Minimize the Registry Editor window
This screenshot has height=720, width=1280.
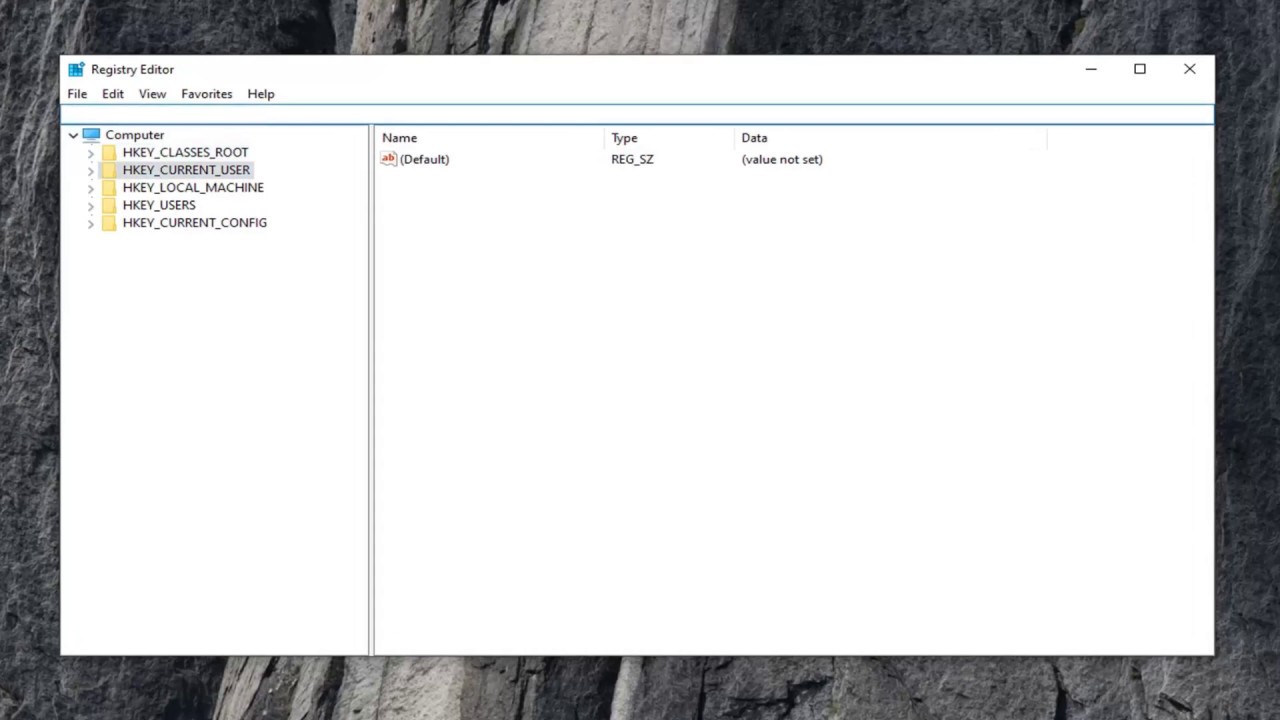coord(1091,69)
